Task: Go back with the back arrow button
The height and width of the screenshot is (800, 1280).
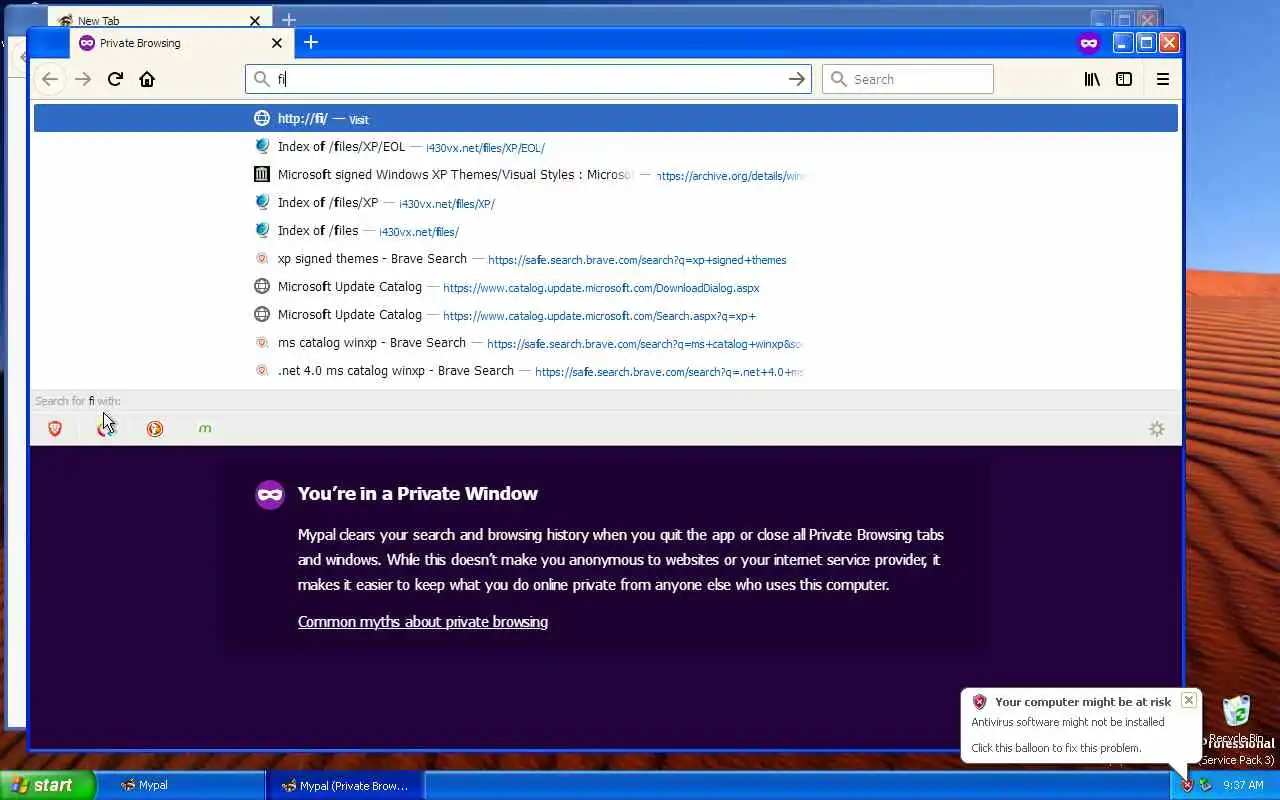Action: coord(50,79)
